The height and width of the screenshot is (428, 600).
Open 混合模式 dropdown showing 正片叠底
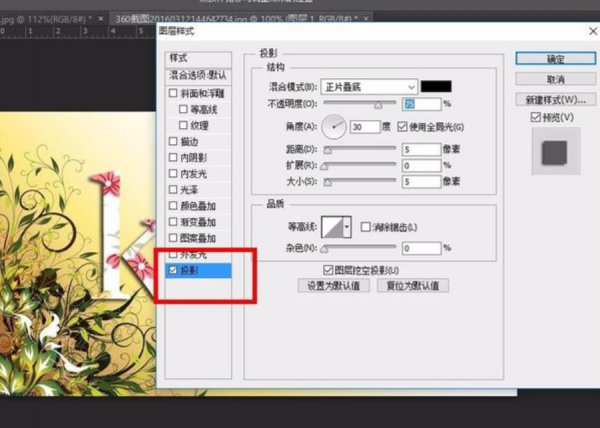pyautogui.click(x=369, y=87)
